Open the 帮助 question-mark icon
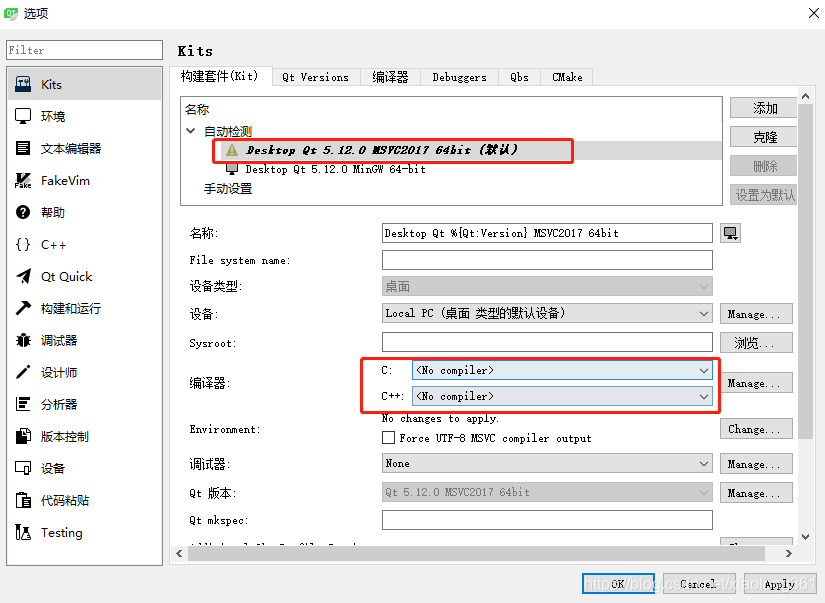The width and height of the screenshot is (825, 603). coord(23,212)
